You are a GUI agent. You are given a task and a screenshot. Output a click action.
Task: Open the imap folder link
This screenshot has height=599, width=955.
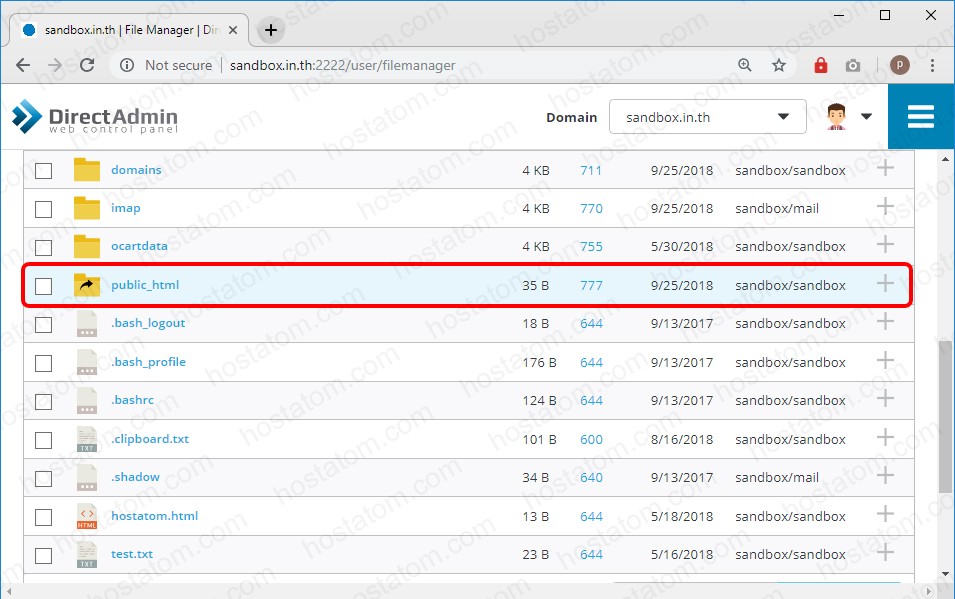pos(125,208)
